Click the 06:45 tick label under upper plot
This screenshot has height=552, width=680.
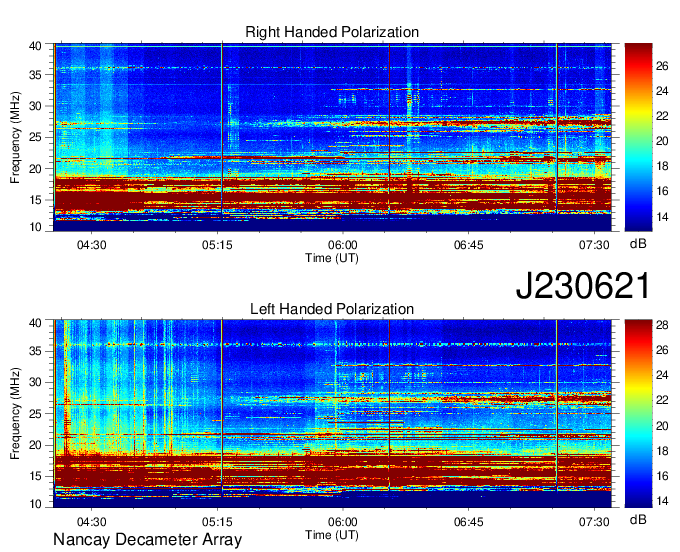coord(468,245)
